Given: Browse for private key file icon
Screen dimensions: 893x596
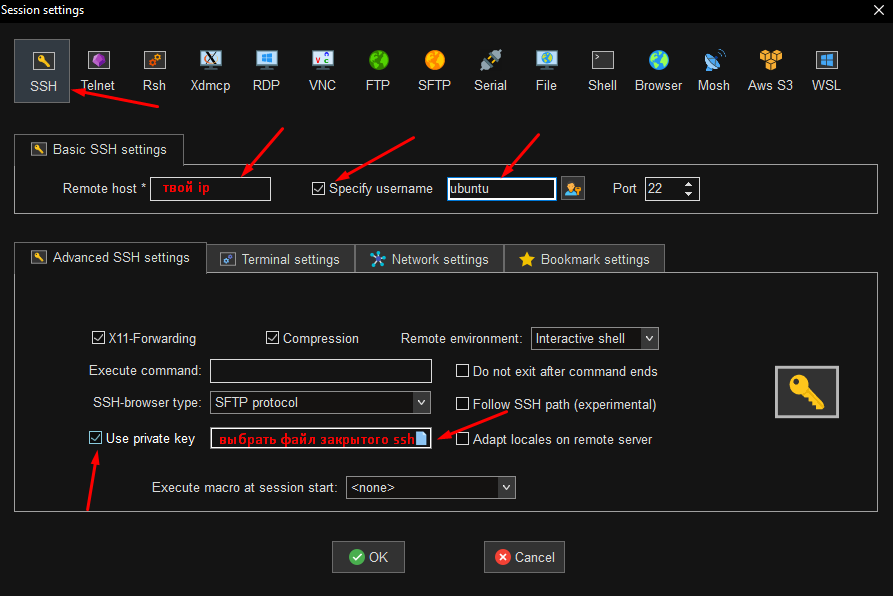Looking at the screenshot, I should 421,438.
